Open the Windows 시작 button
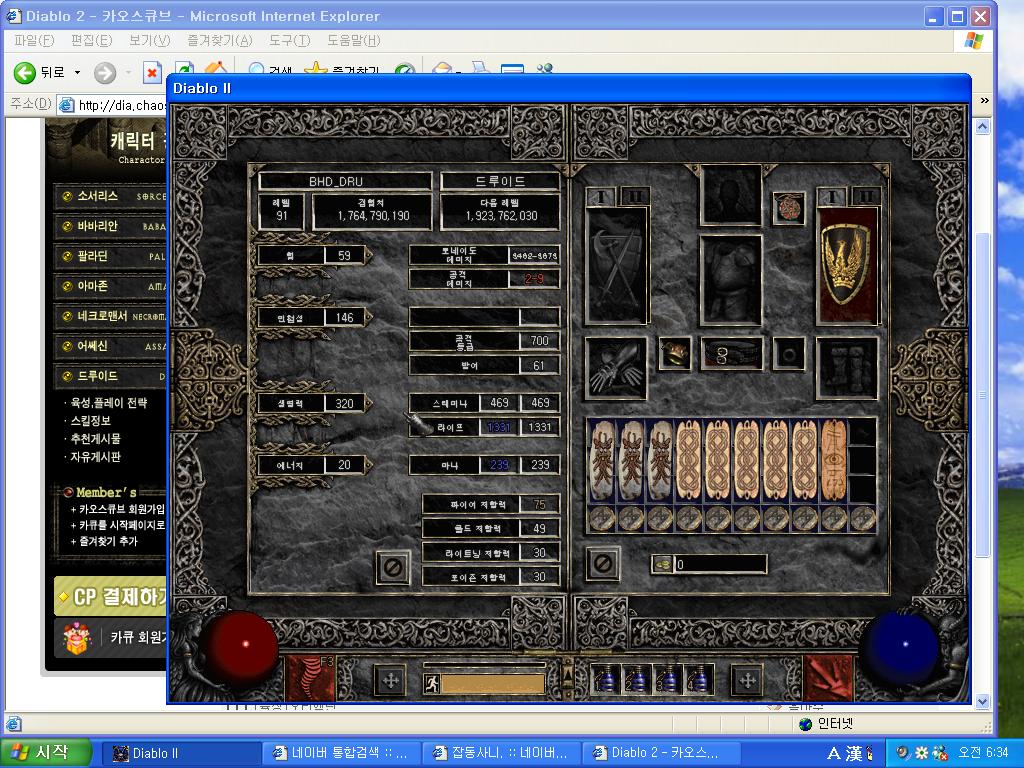The image size is (1024, 768). click(x=44, y=753)
